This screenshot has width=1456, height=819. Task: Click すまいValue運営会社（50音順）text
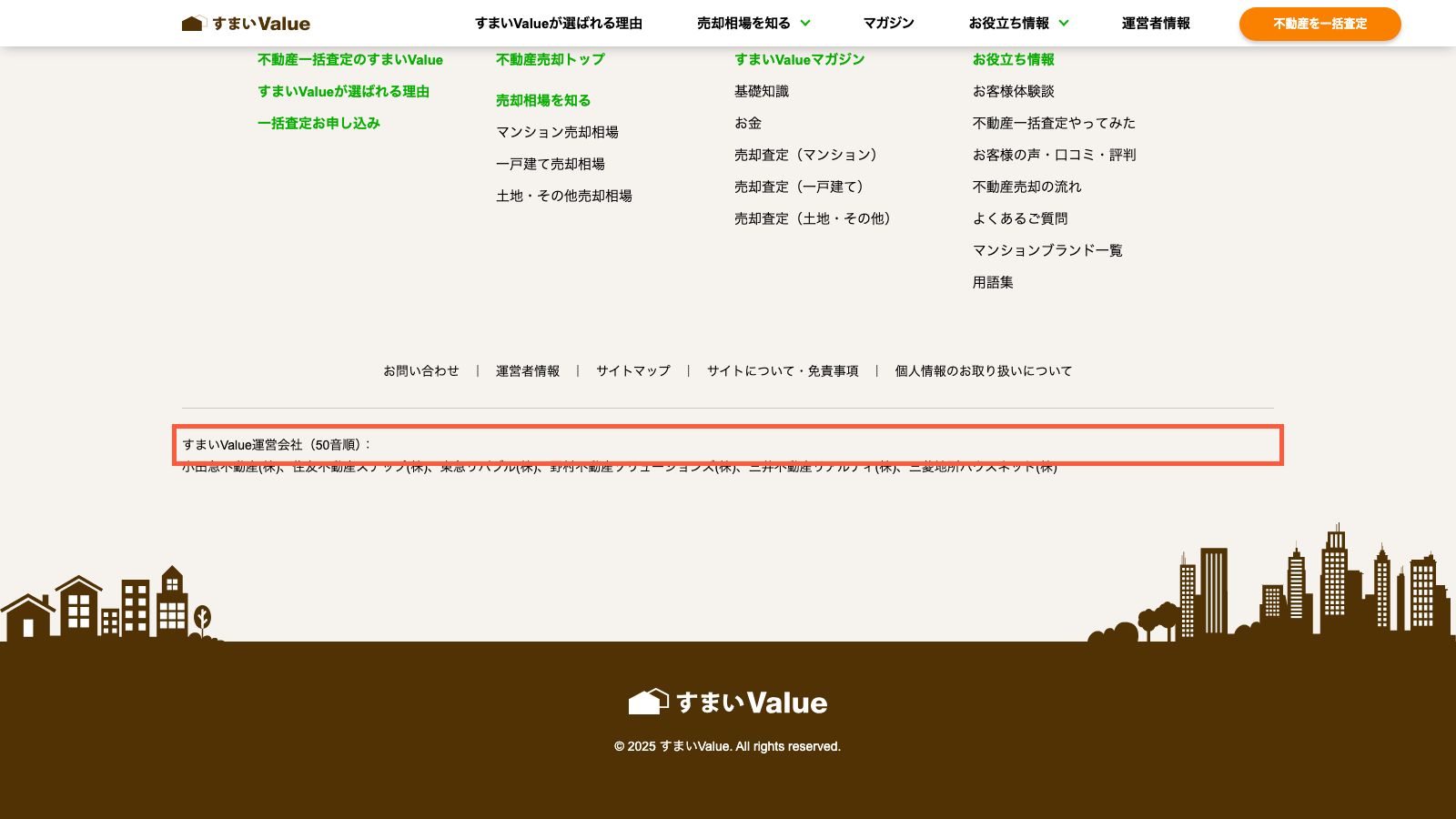pyautogui.click(x=277, y=445)
